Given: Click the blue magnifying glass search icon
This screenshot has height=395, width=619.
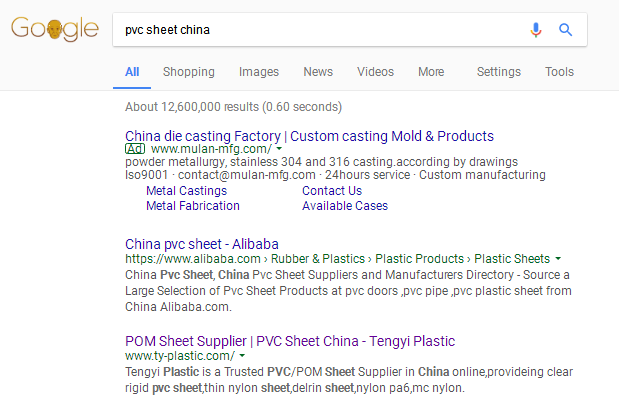Looking at the screenshot, I should pyautogui.click(x=565, y=30).
